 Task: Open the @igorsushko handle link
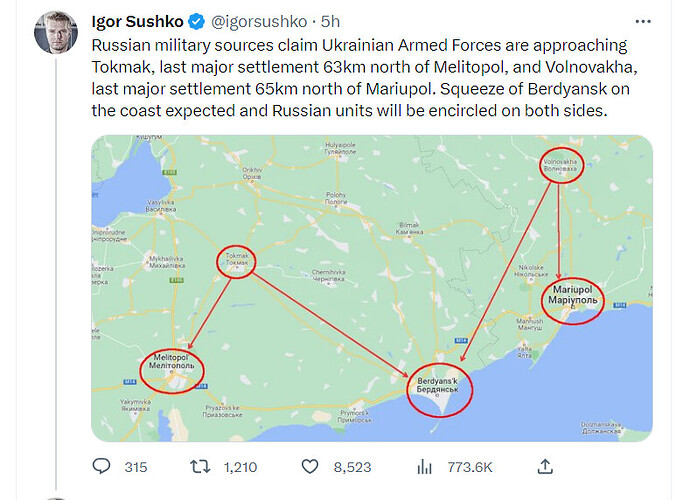[x=259, y=21]
